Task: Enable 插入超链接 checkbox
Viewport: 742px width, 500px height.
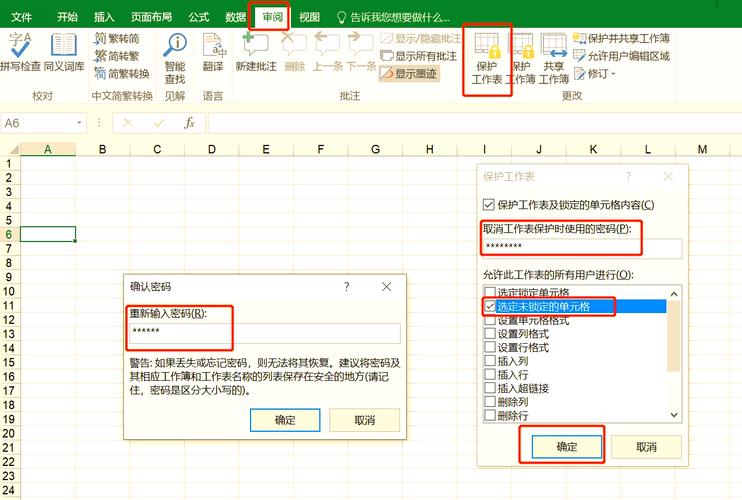Action: (490, 388)
